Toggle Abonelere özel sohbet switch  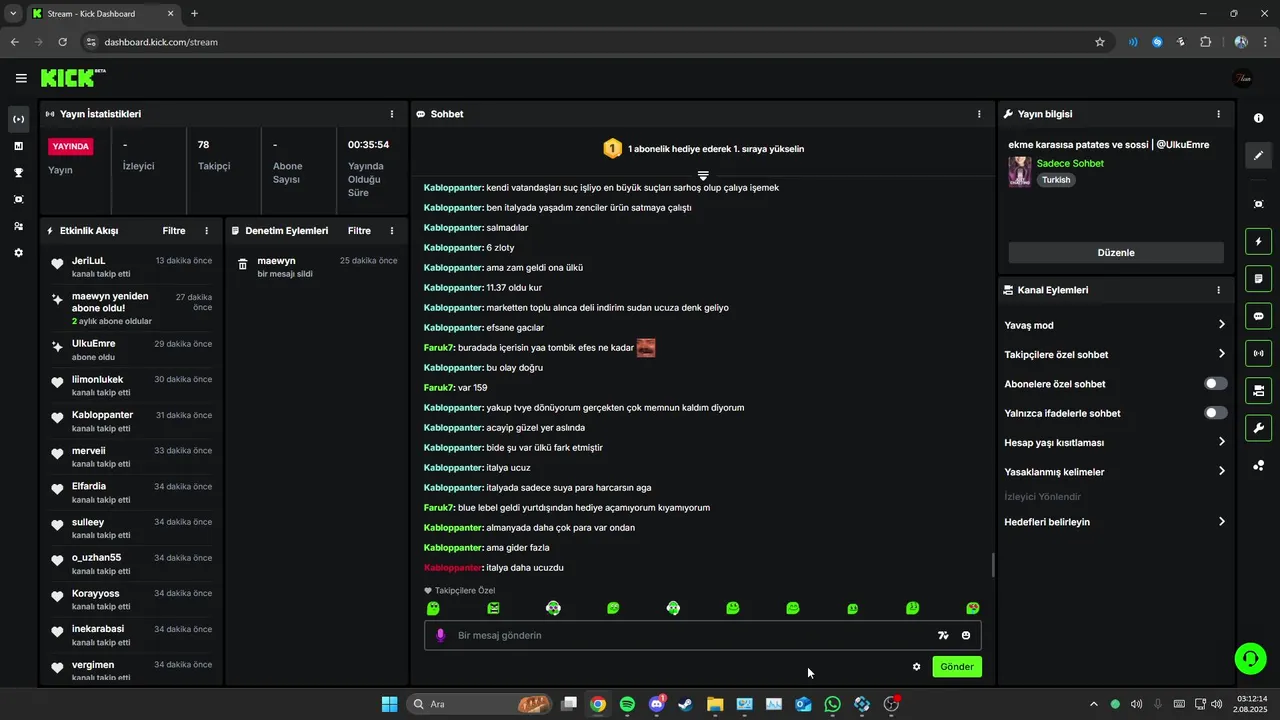(1215, 384)
